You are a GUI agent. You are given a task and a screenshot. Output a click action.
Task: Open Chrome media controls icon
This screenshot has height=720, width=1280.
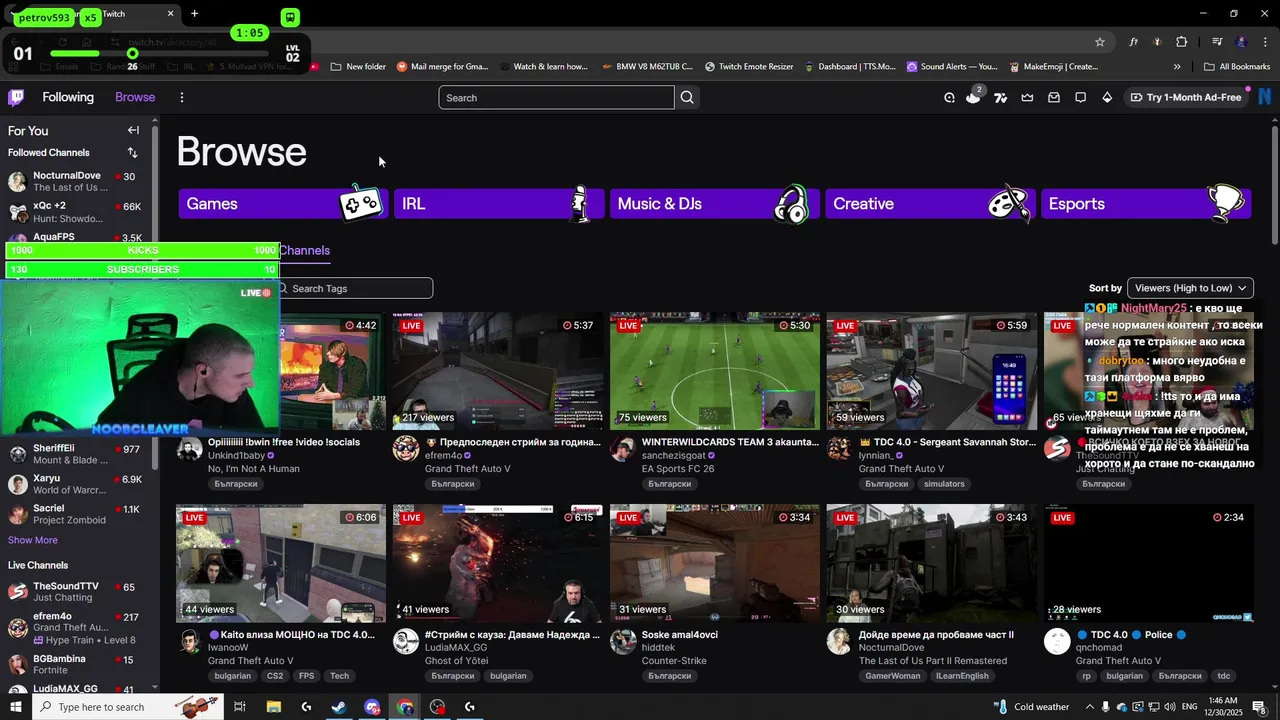[1217, 42]
